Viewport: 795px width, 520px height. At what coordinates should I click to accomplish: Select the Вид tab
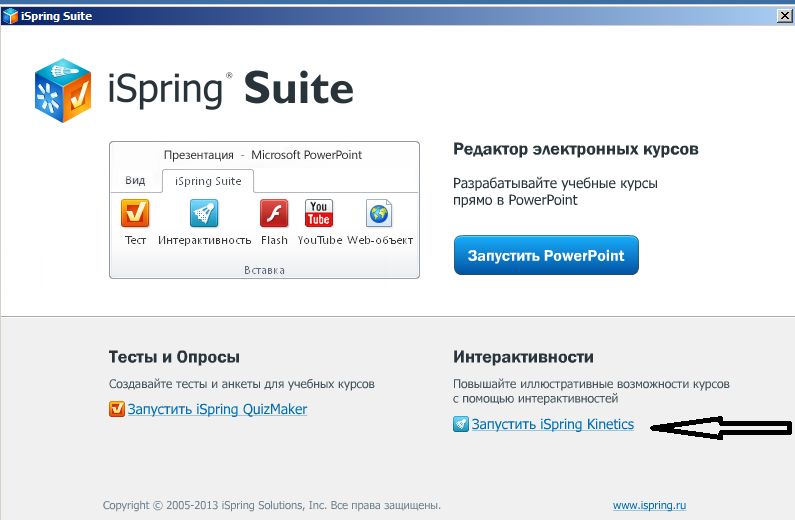(135, 180)
